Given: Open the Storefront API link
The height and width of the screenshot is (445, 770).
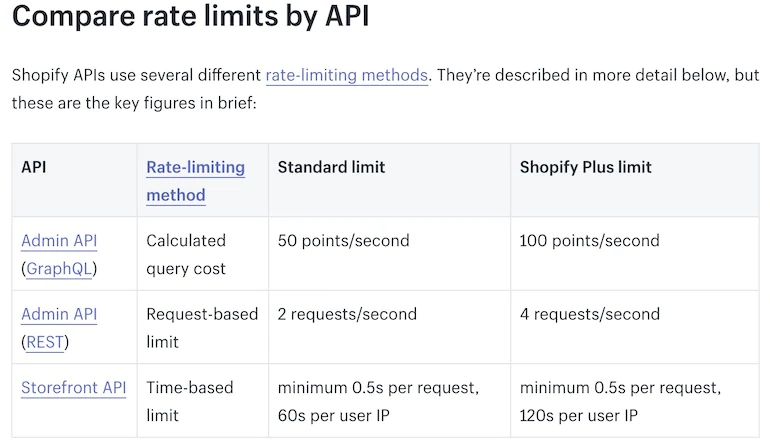Looking at the screenshot, I should [73, 387].
